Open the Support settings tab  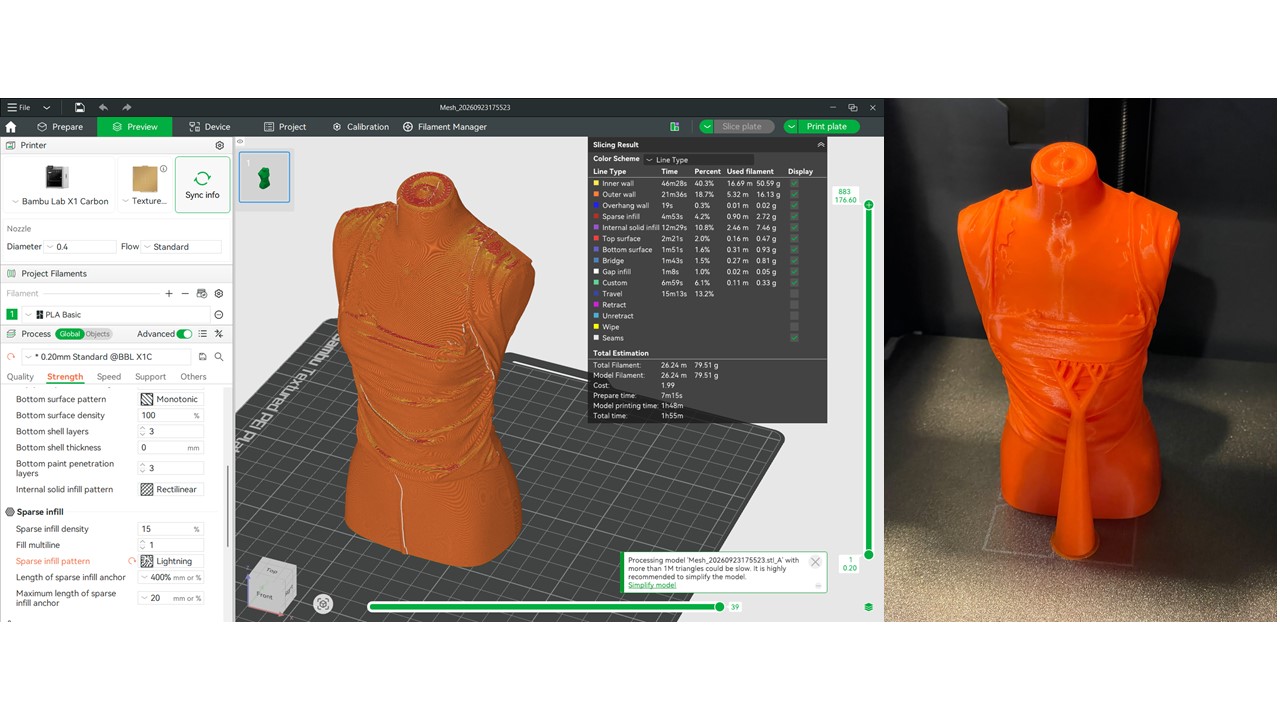coord(150,377)
